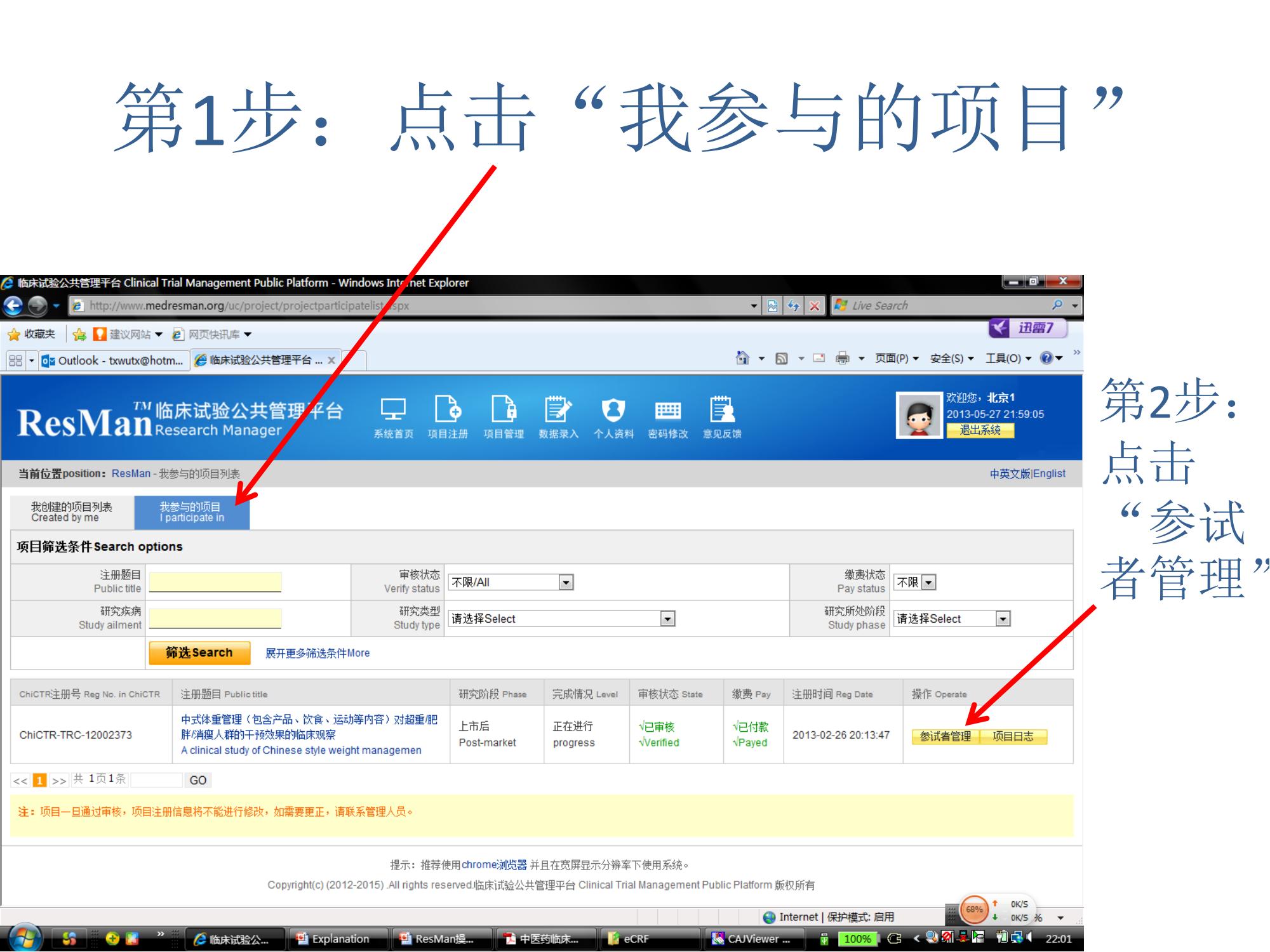Click the pagination page 1 button
1270x952 pixels.
point(39,780)
